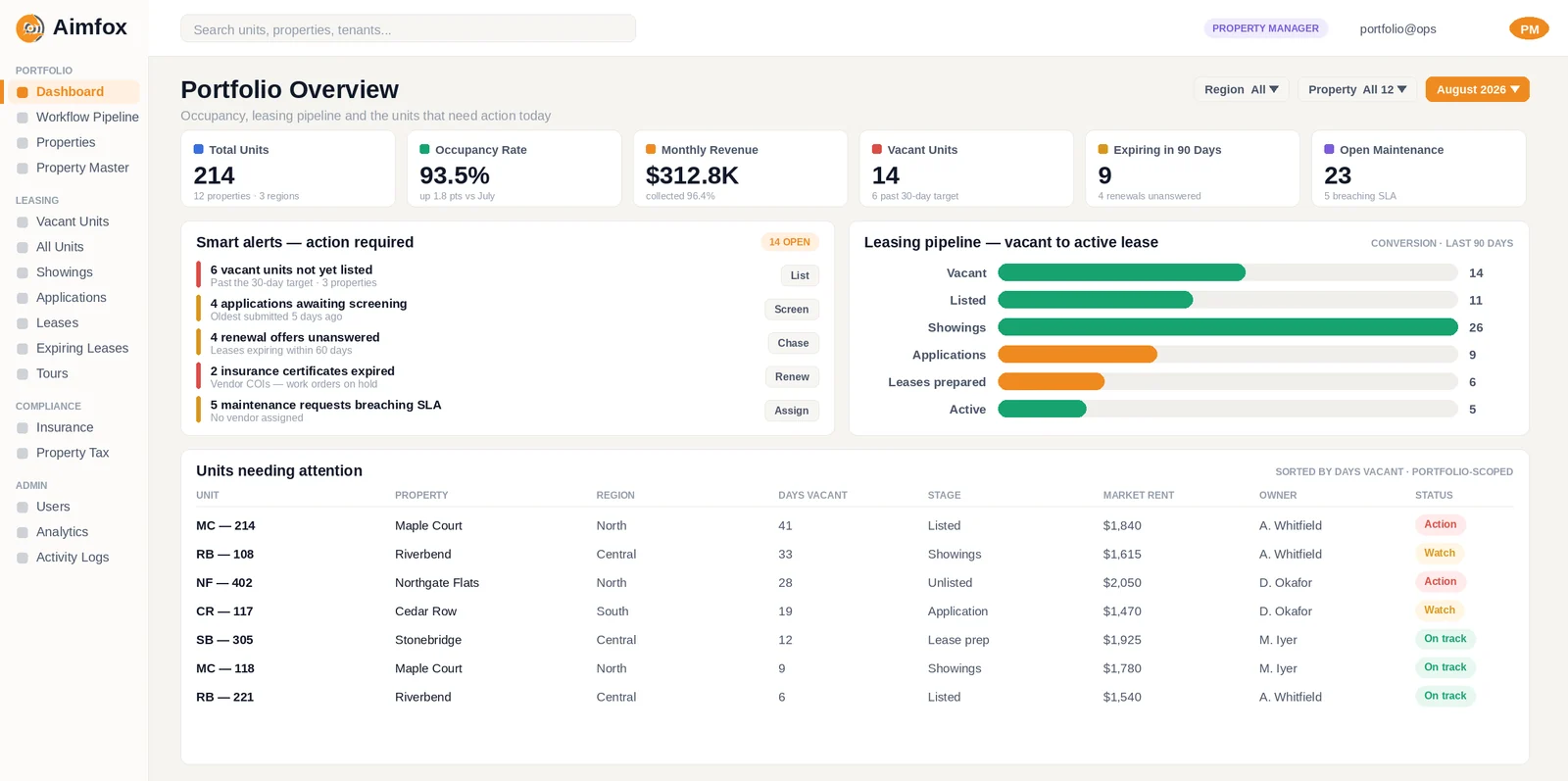
Task: Click the Leases prepared pipeline bar
Action: 1228,382
